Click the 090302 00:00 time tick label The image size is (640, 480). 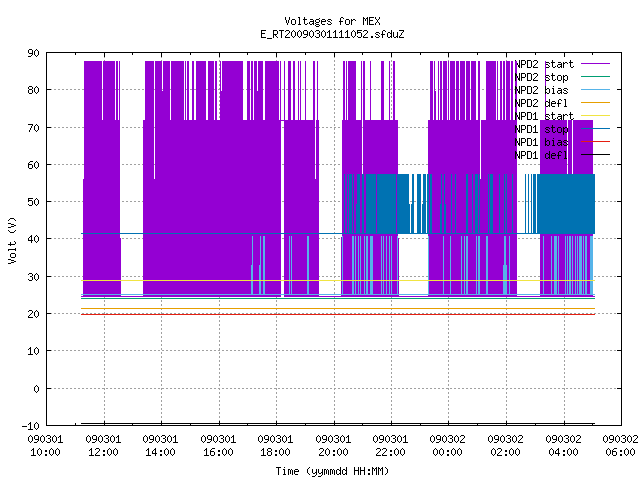(448, 446)
